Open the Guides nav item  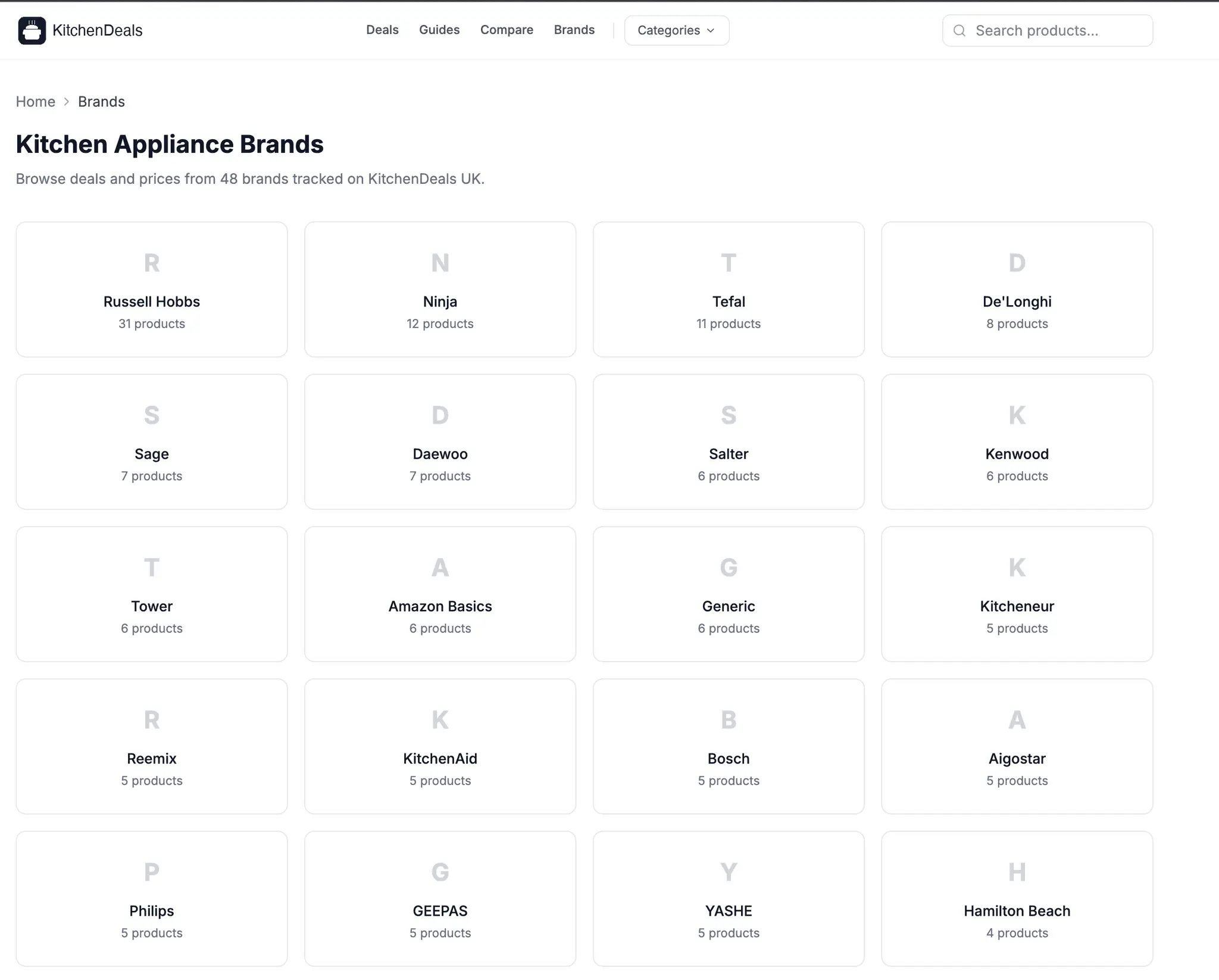coord(439,30)
